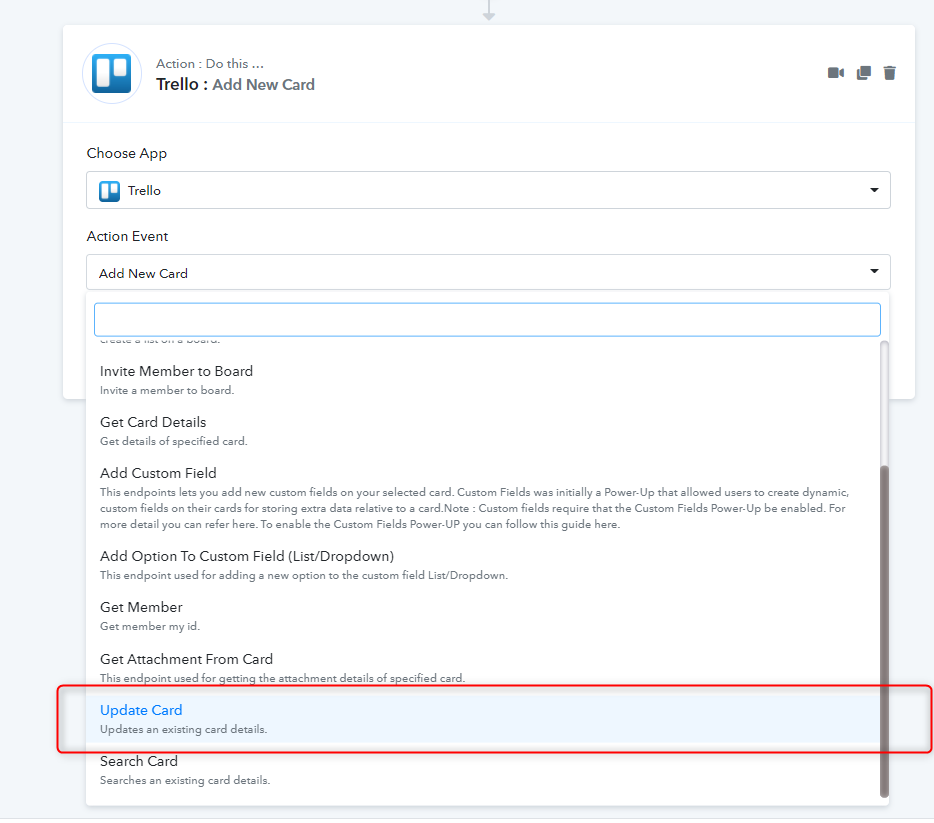The height and width of the screenshot is (823, 934).
Task: Click the 'Action Event' field label
Action: point(127,236)
